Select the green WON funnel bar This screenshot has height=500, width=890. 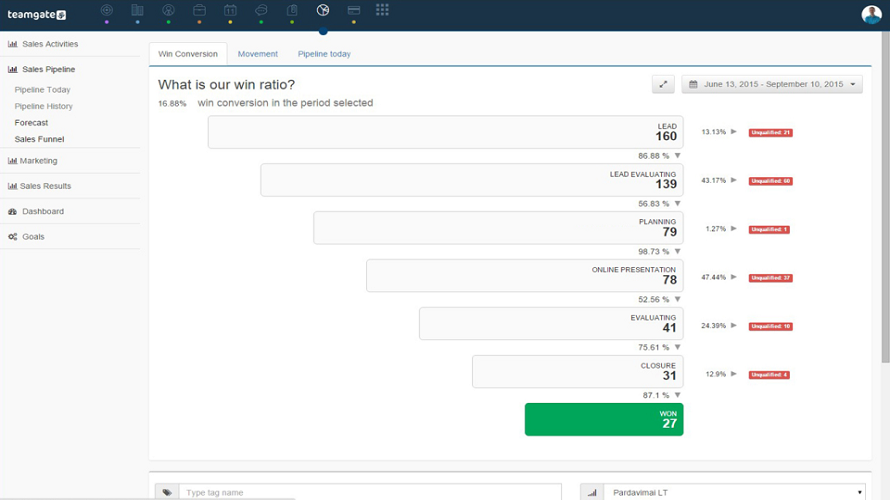(604, 419)
